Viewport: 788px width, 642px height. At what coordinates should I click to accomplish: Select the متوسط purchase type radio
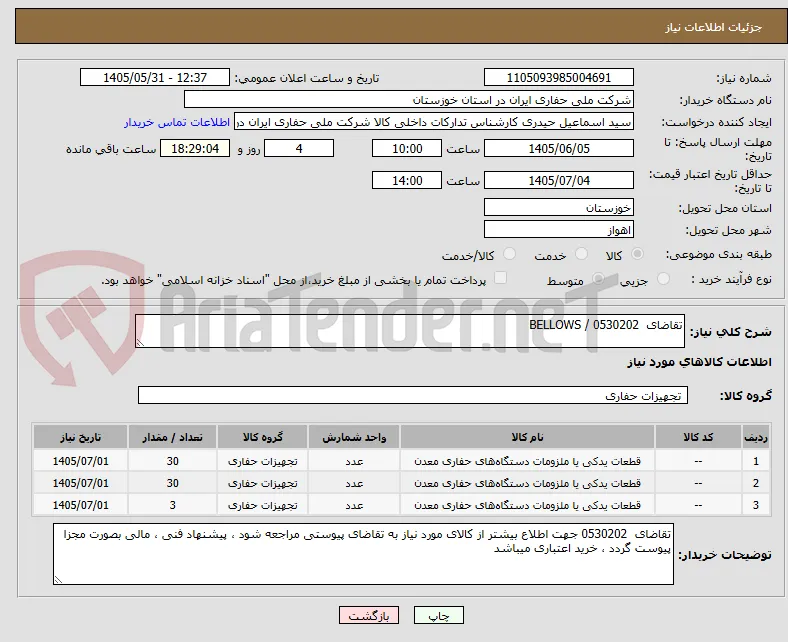598,279
